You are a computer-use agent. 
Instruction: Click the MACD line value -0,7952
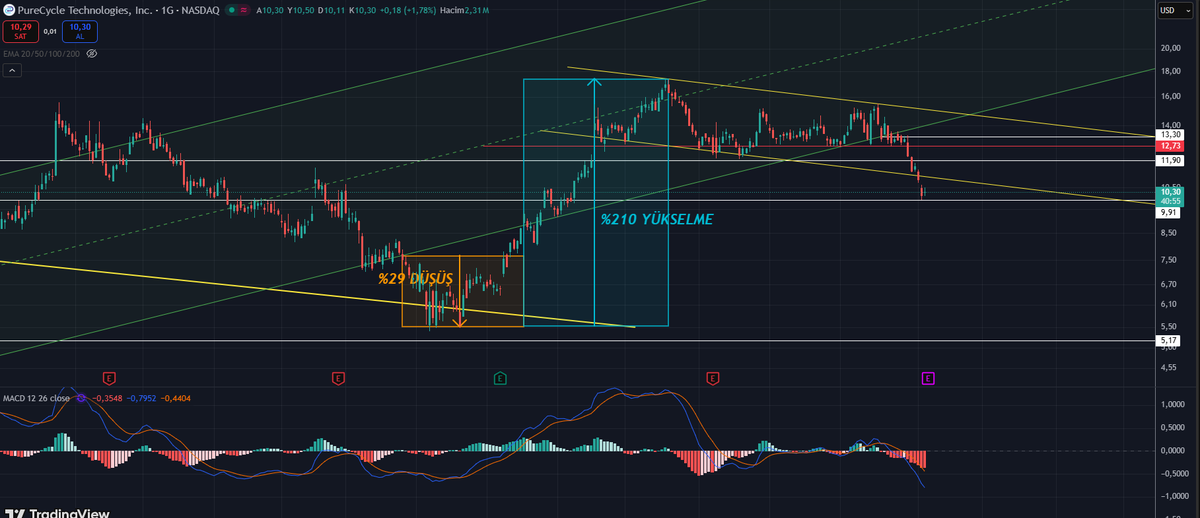(x=142, y=398)
